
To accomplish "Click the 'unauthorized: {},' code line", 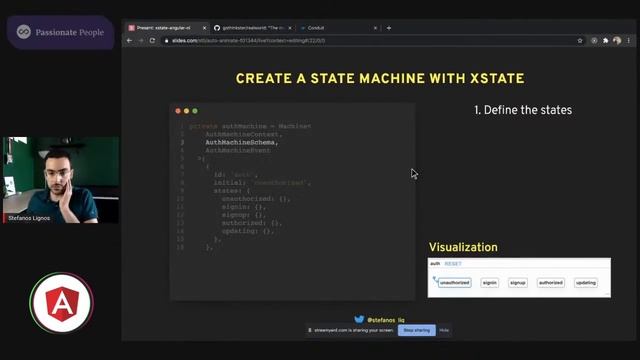I will [256, 199].
